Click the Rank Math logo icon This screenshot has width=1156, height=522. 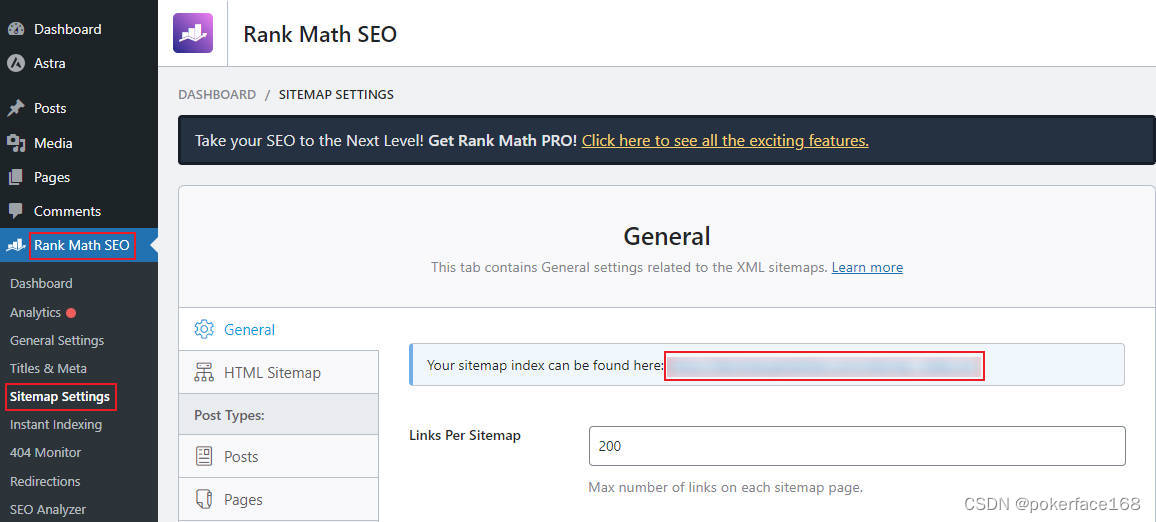193,33
